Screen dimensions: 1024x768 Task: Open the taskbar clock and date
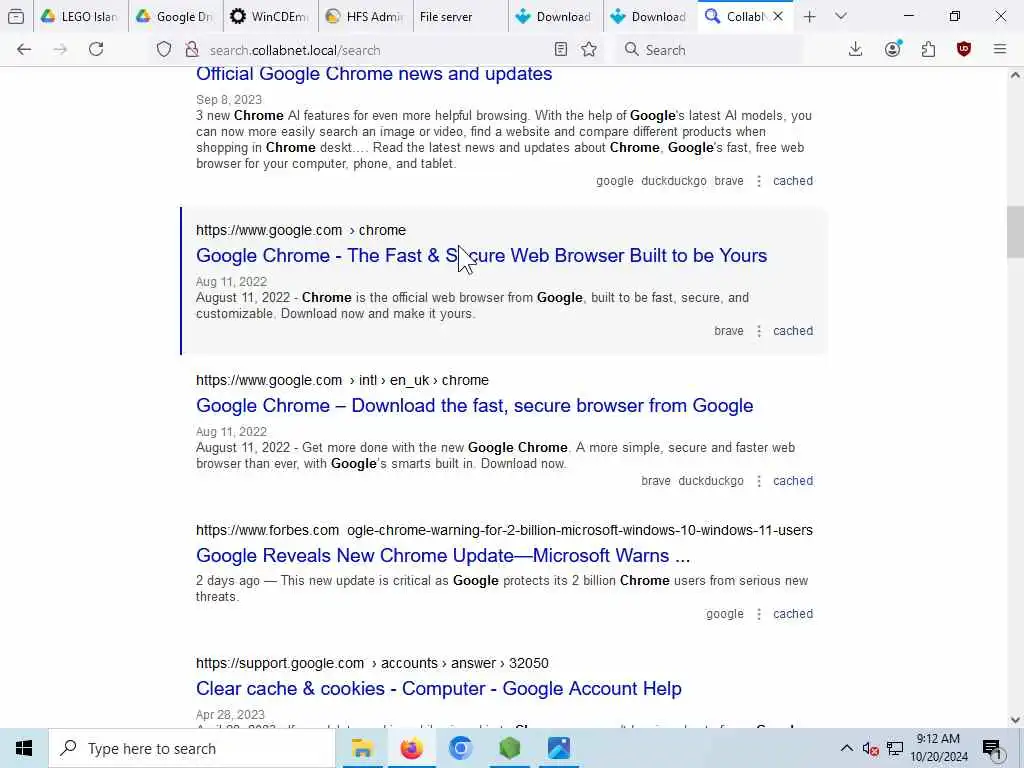click(939, 748)
